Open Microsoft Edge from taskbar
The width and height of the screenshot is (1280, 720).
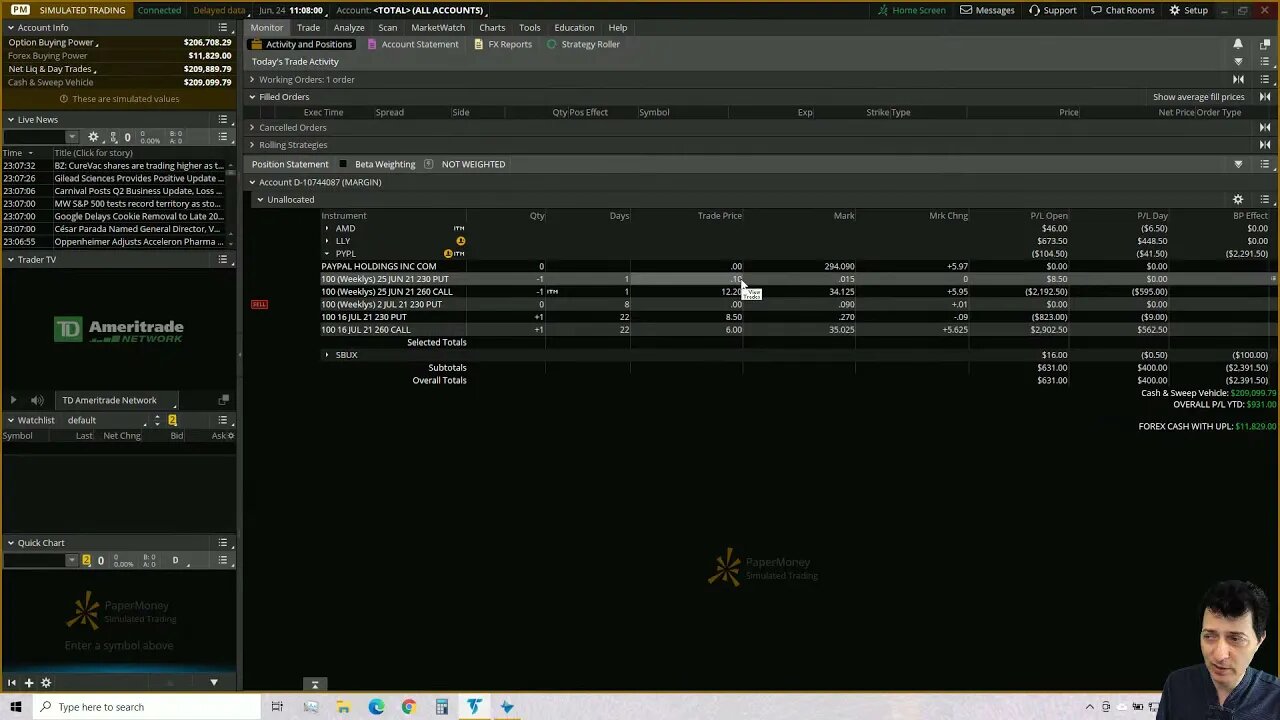tap(376, 707)
